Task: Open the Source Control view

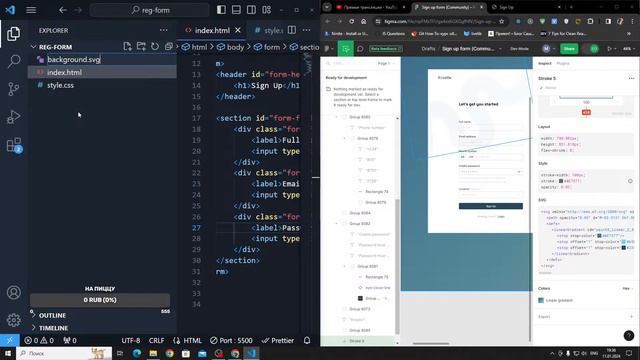Action: [x=13, y=89]
